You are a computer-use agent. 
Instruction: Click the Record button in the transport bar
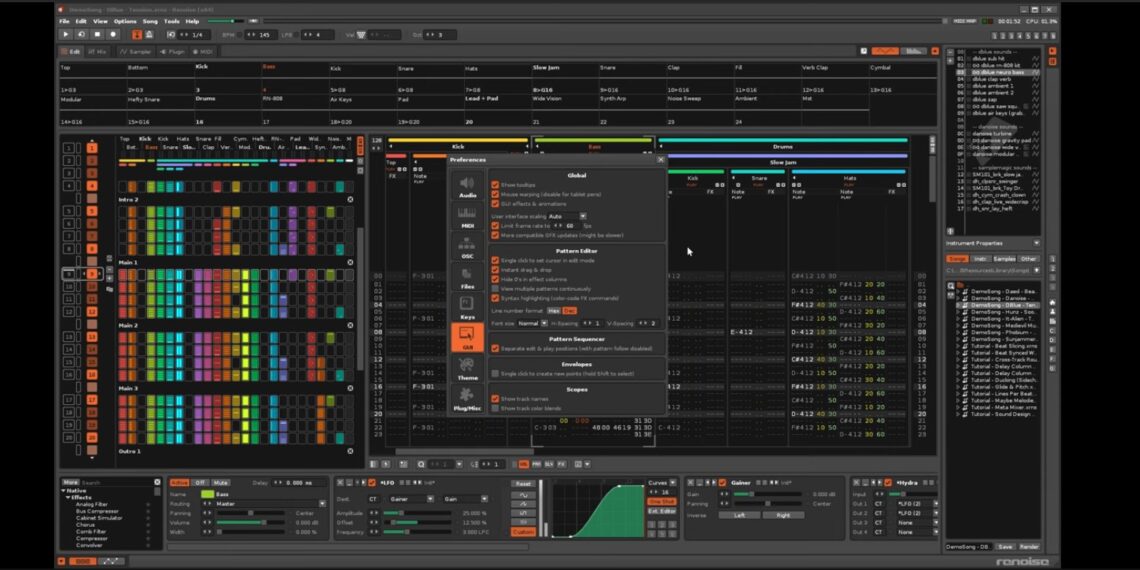point(113,34)
